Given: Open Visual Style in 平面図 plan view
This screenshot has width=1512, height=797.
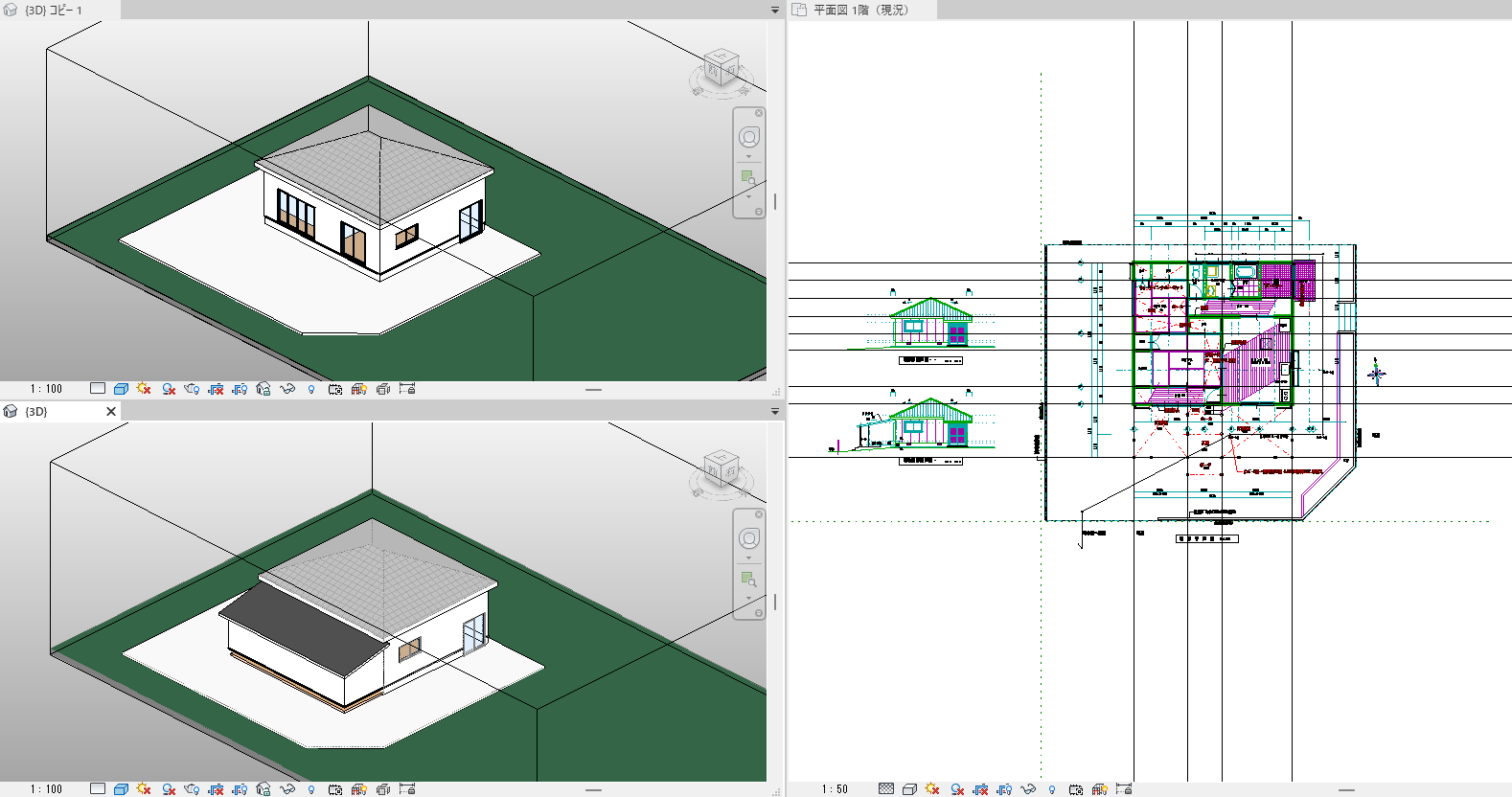Looking at the screenshot, I should pyautogui.click(x=909, y=789).
